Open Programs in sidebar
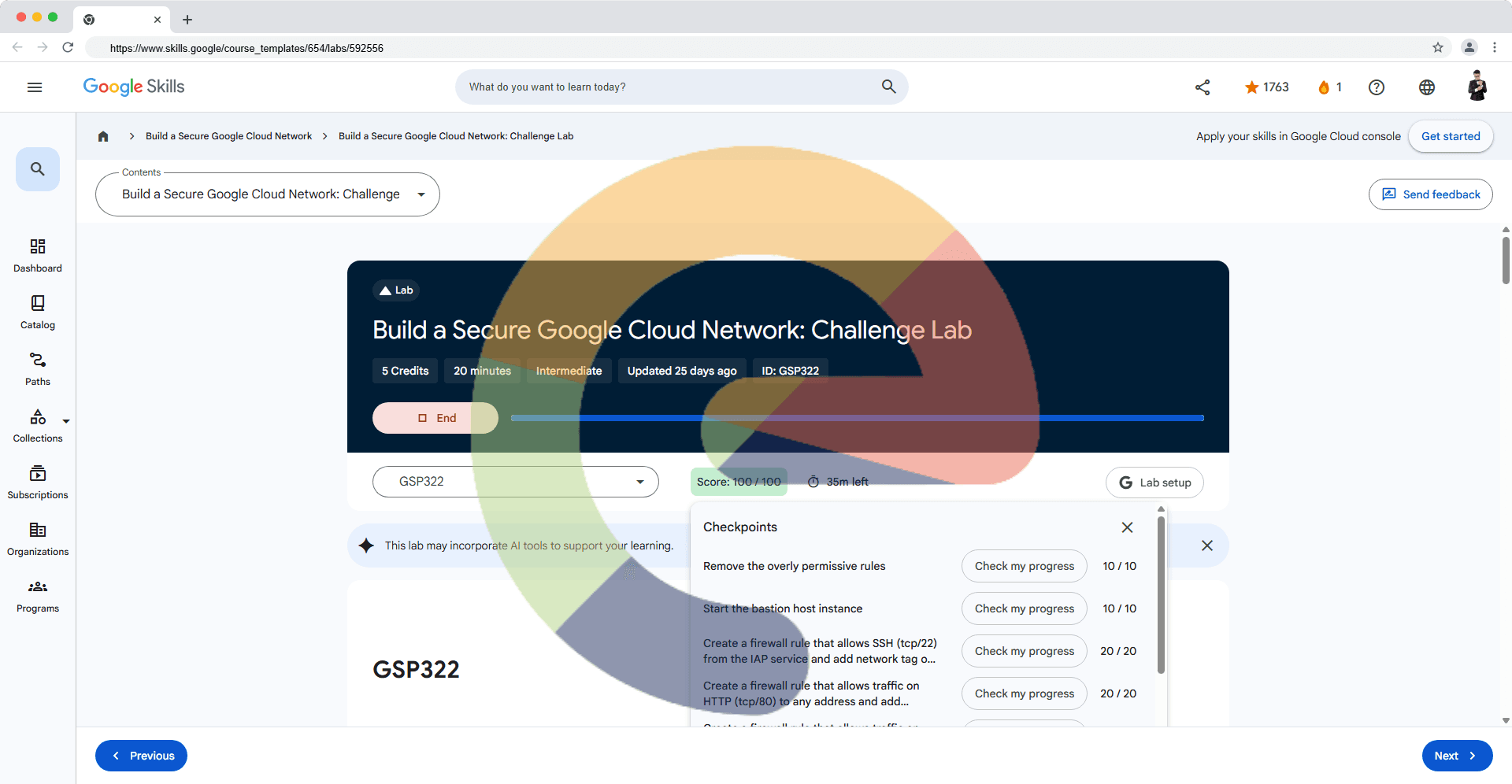This screenshot has width=1512, height=784. click(38, 596)
